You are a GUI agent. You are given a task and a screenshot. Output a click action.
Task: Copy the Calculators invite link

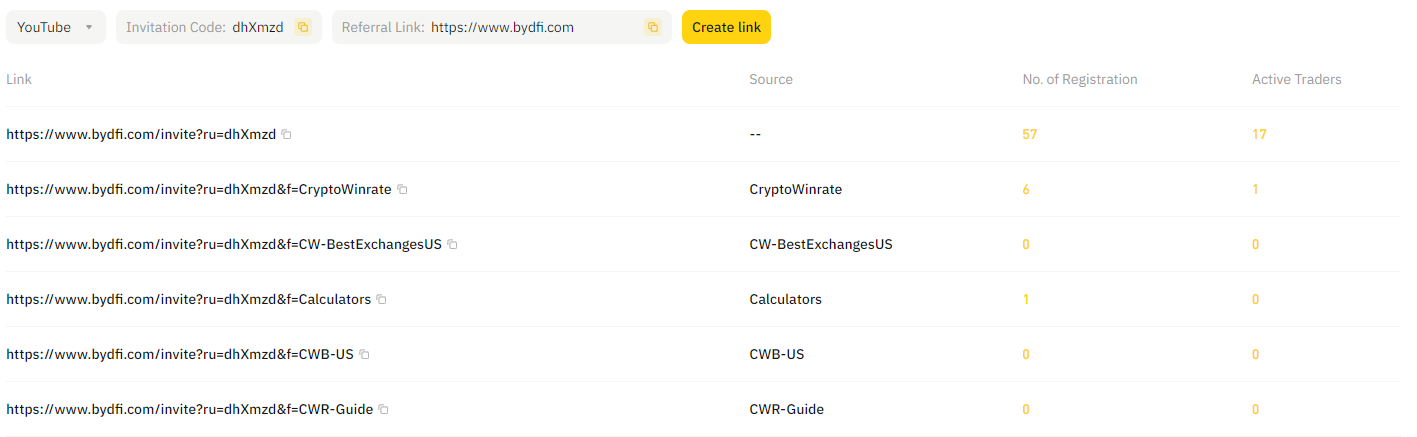381,299
